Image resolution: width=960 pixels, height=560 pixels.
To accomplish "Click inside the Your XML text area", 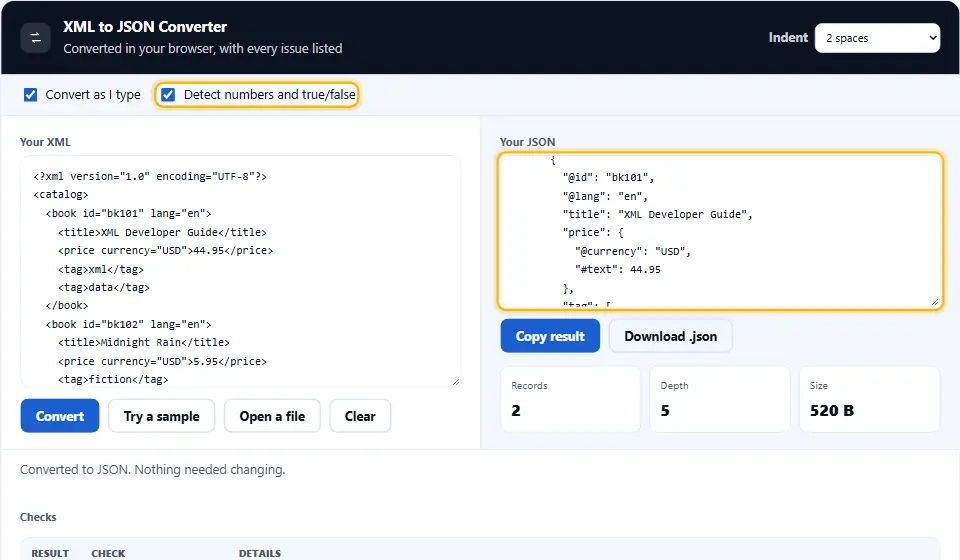I will [240, 271].
